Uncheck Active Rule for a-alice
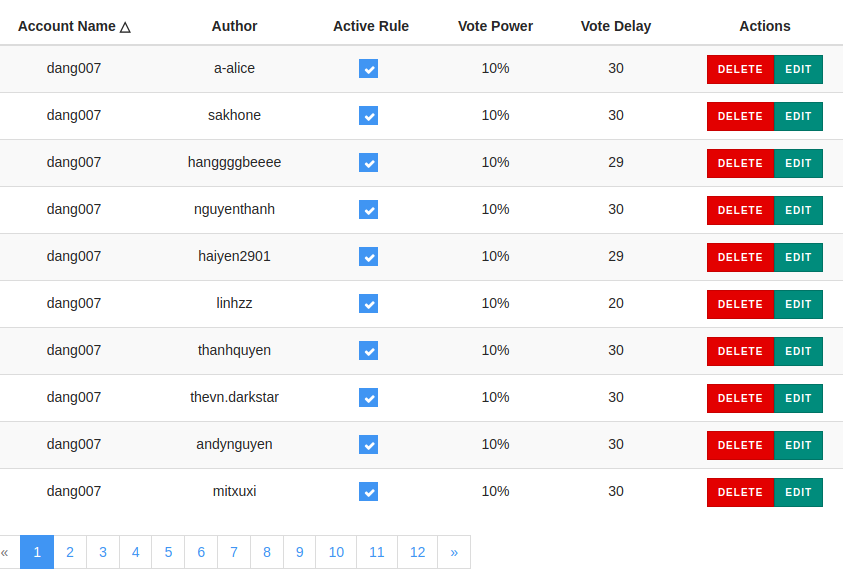Screen dimensions: 843x576 click(x=368, y=68)
